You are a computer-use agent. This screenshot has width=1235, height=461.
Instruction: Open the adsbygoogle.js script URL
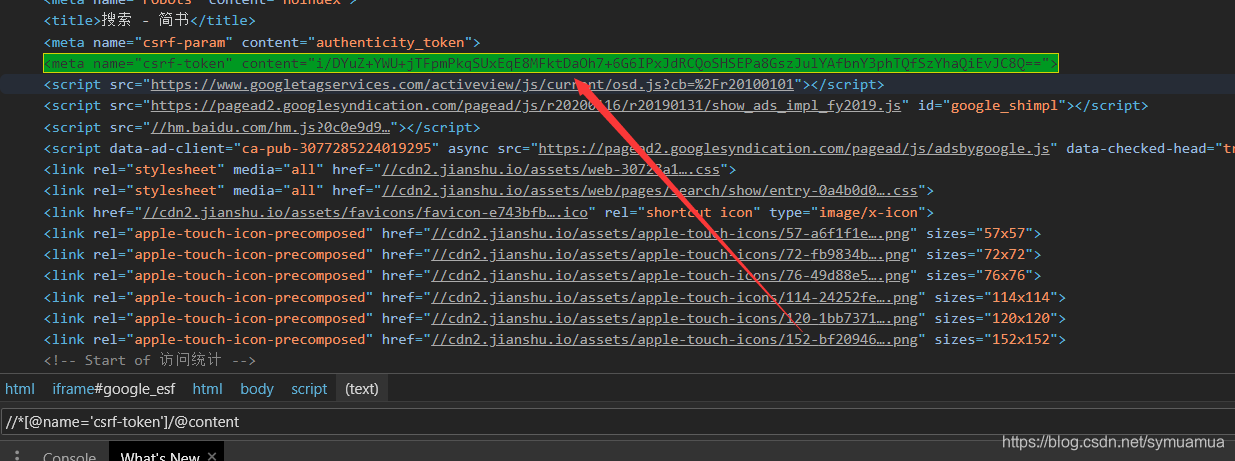(795, 148)
